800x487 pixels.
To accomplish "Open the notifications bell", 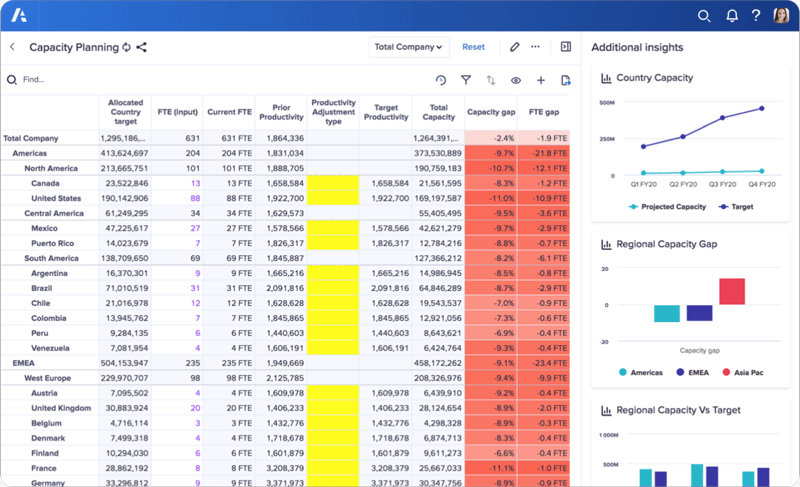I will 731,16.
